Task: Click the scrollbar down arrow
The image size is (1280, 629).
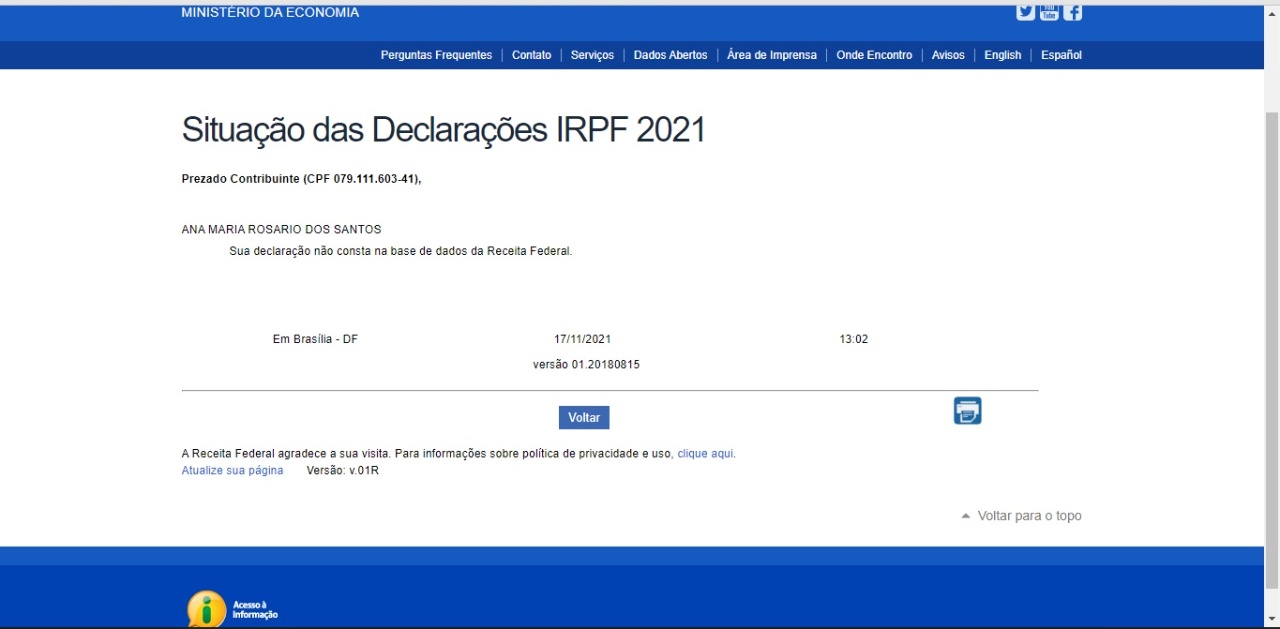Action: (x=1272, y=619)
